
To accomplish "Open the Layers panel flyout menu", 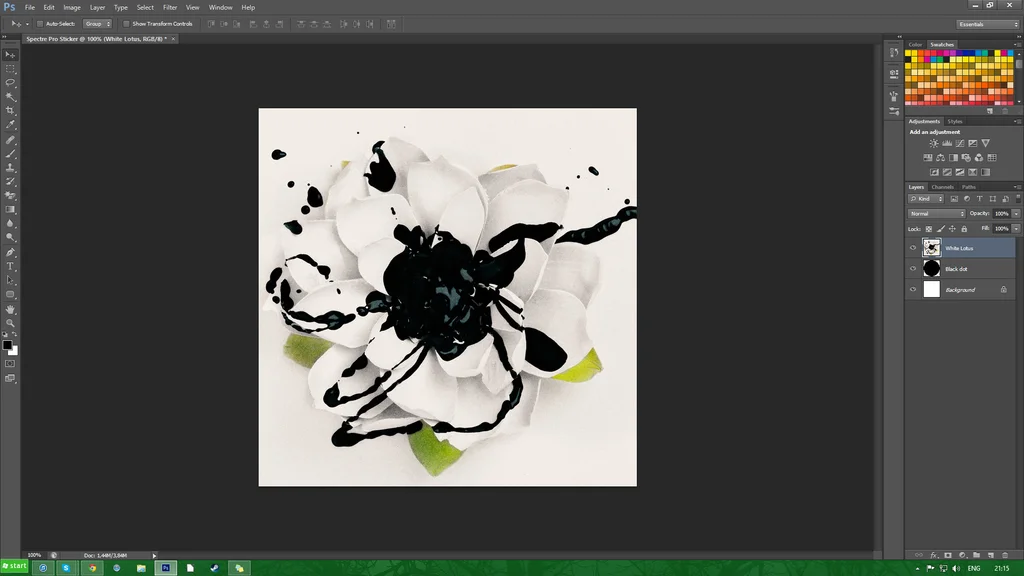I will click(x=1017, y=187).
